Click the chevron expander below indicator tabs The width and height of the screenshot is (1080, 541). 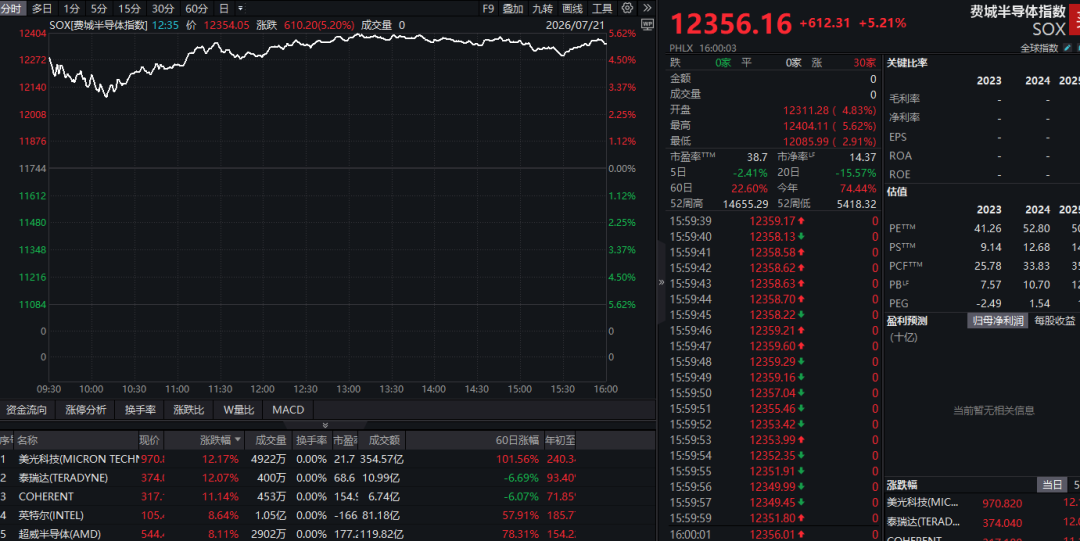click(325, 425)
